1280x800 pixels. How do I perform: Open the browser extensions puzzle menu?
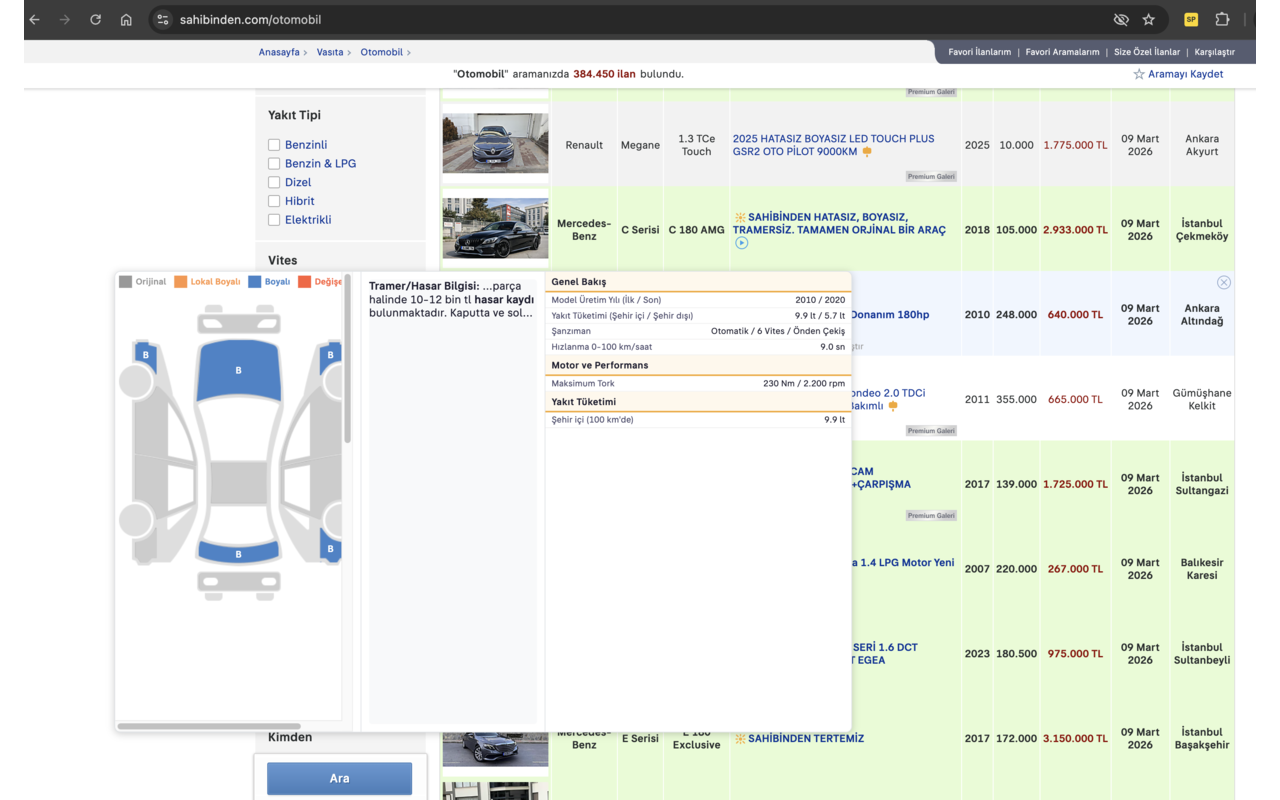(1222, 20)
